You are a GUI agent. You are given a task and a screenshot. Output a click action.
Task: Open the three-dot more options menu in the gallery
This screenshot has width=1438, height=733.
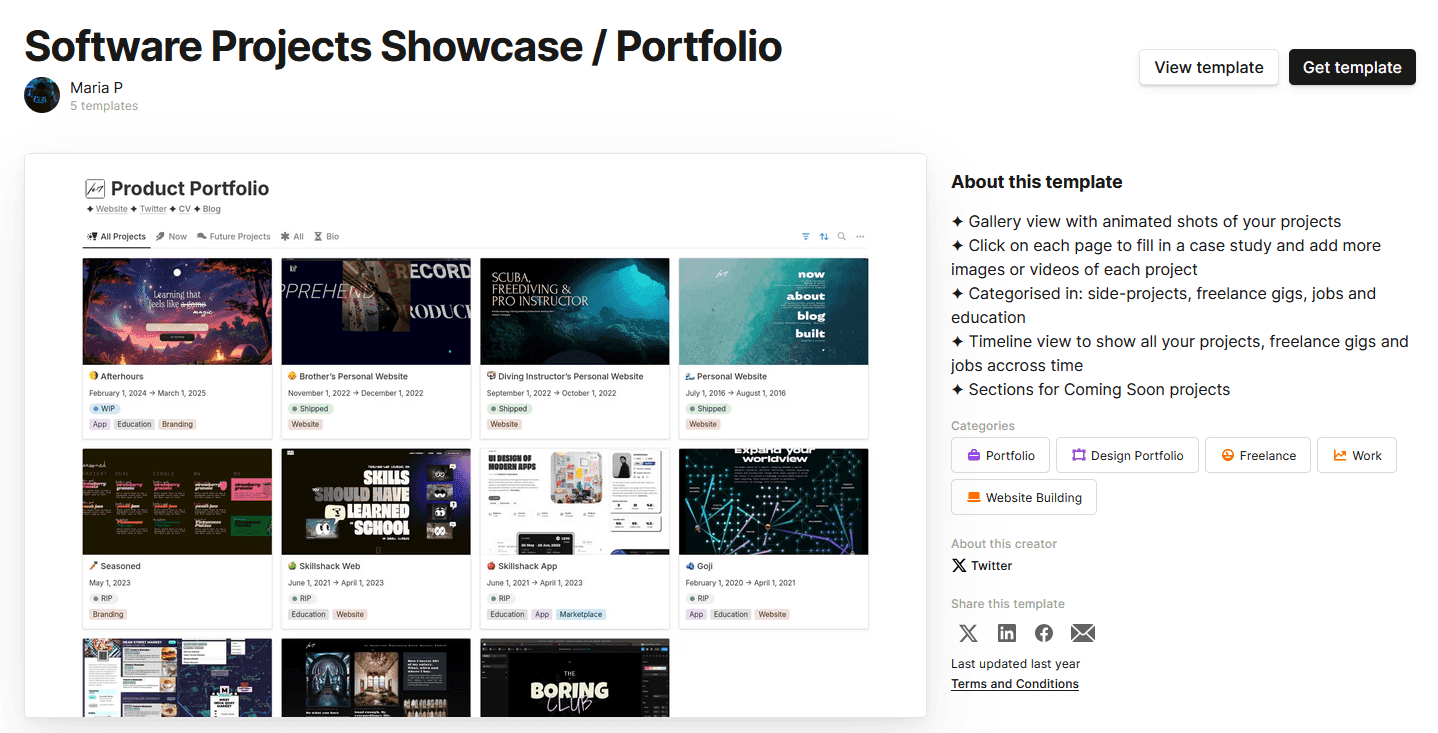click(x=860, y=237)
